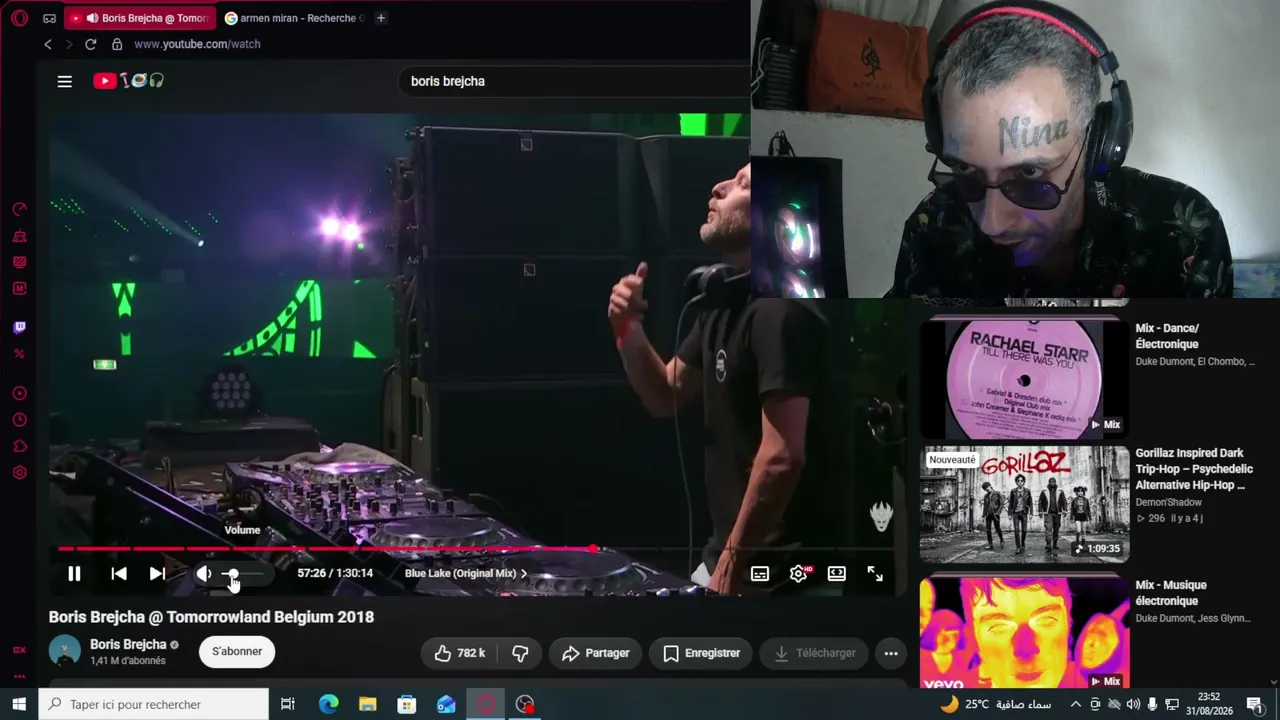
Task: Go back to the previous page
Action: click(48, 44)
